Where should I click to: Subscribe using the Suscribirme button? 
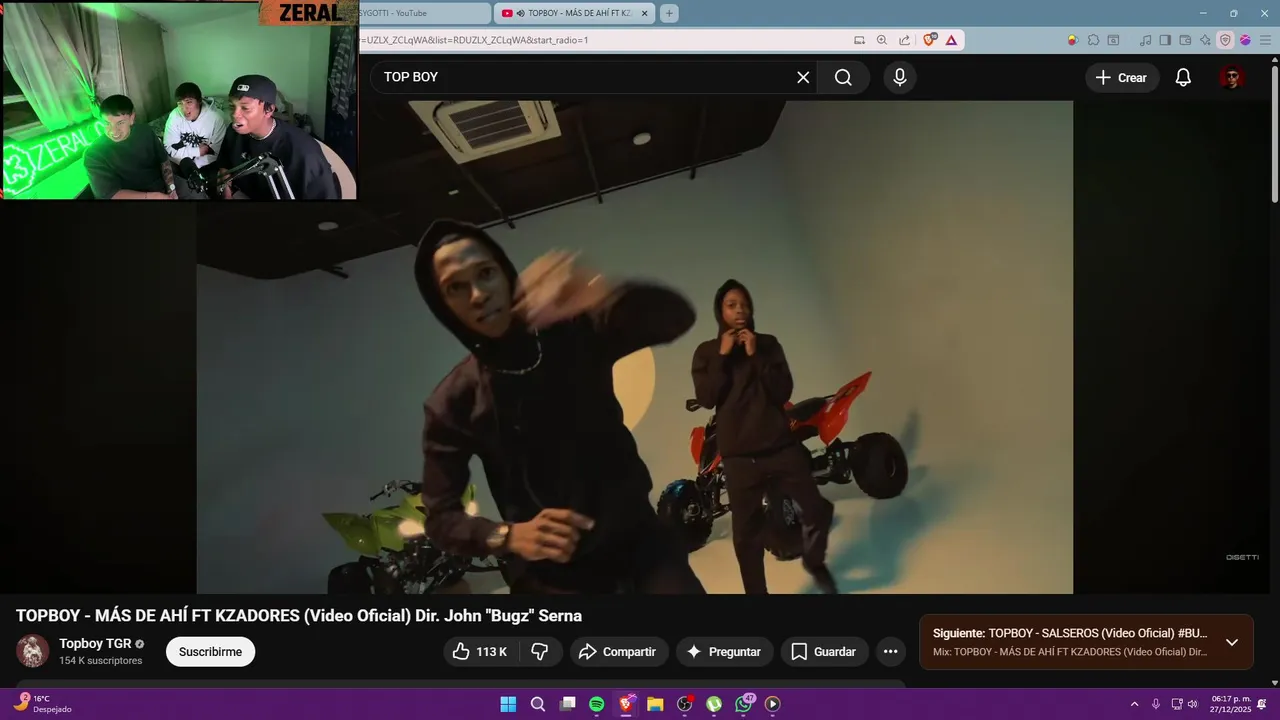click(210, 652)
